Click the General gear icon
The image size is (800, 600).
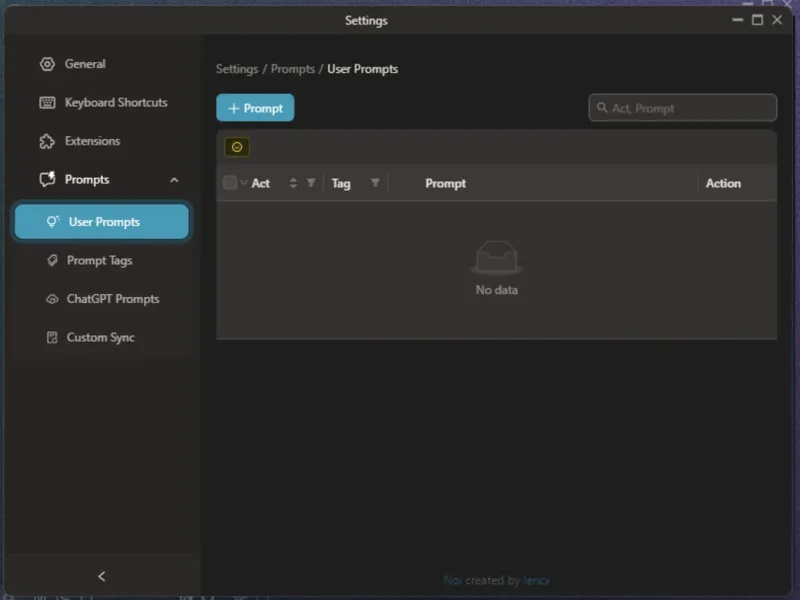47,64
